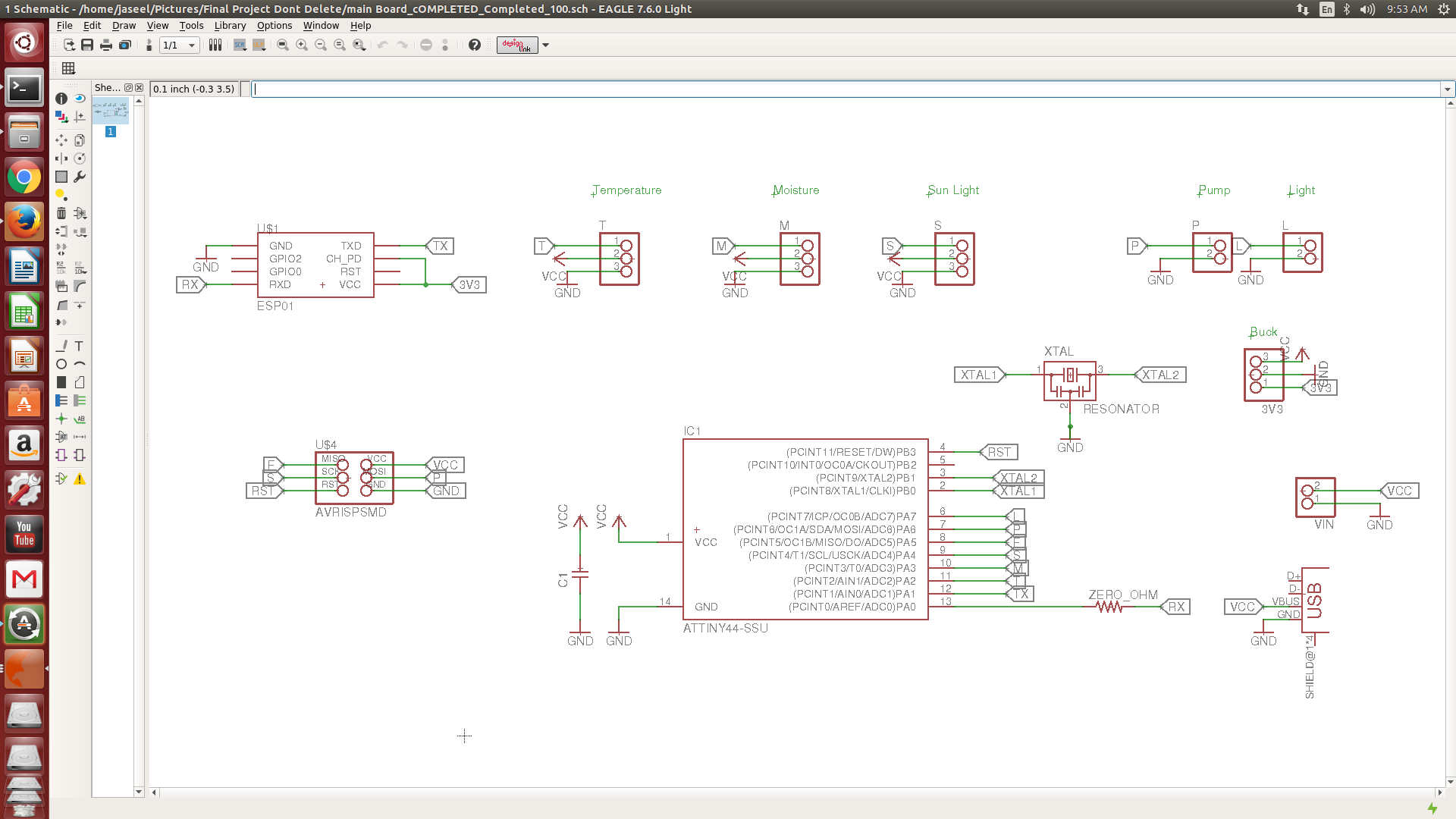Click the Print icon in the toolbar

pyautogui.click(x=106, y=45)
